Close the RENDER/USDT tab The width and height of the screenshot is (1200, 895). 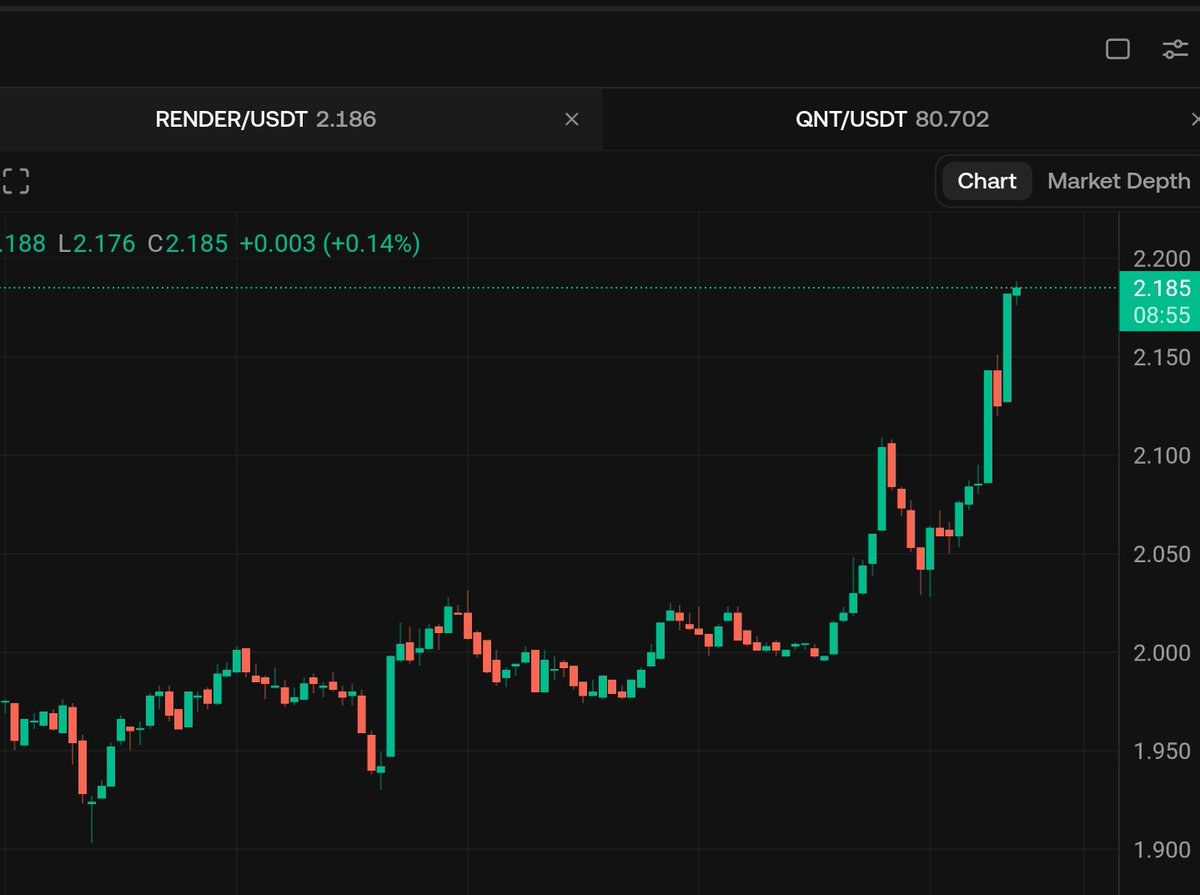[x=571, y=119]
